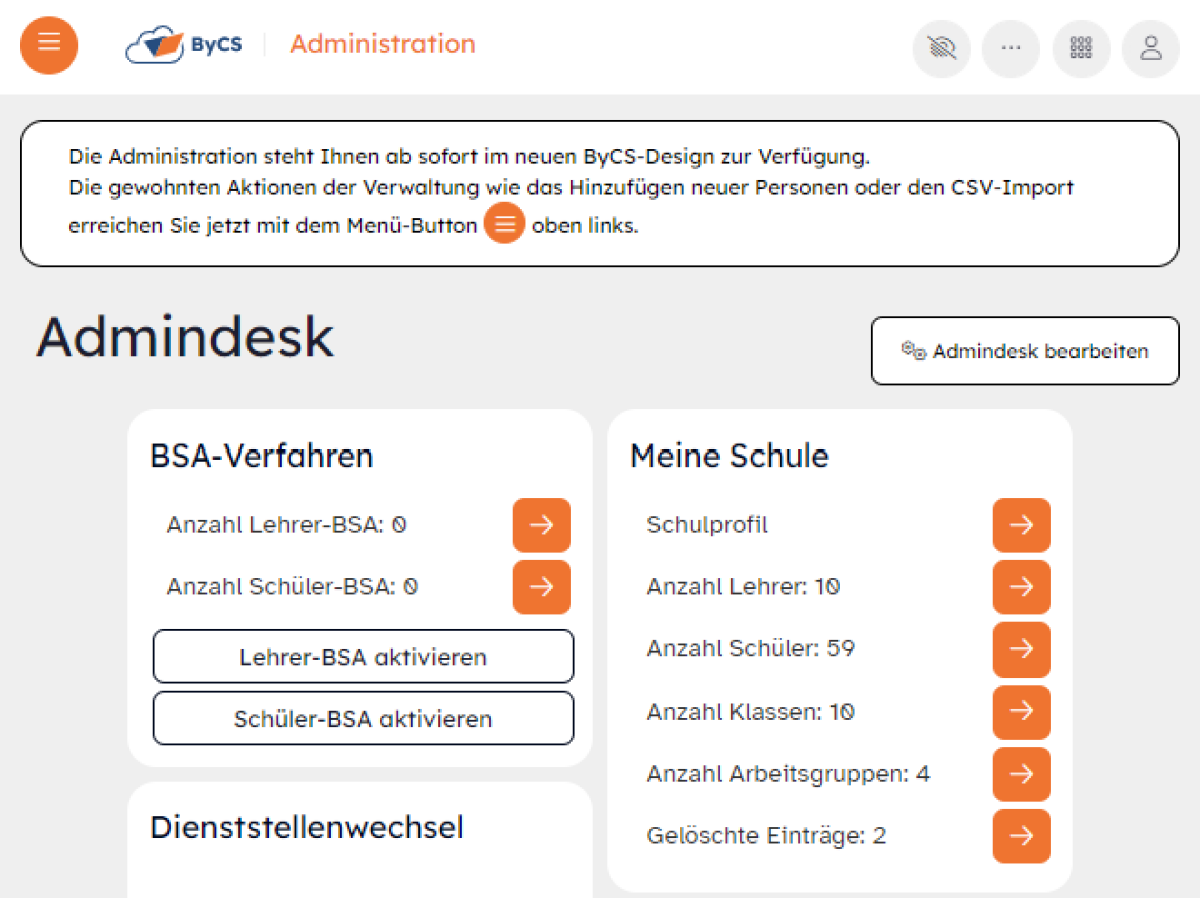Image resolution: width=1200 pixels, height=898 pixels.
Task: Open the apps grid launcher
Action: (x=1081, y=49)
